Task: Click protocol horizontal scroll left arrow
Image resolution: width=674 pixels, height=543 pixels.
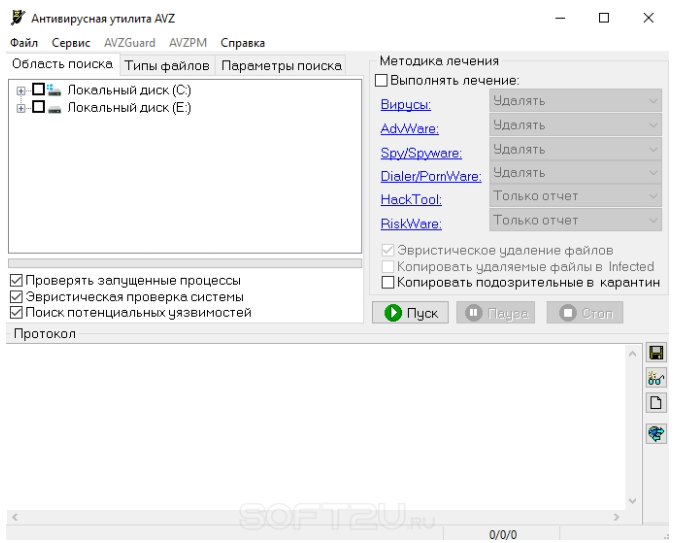Action: (15, 517)
